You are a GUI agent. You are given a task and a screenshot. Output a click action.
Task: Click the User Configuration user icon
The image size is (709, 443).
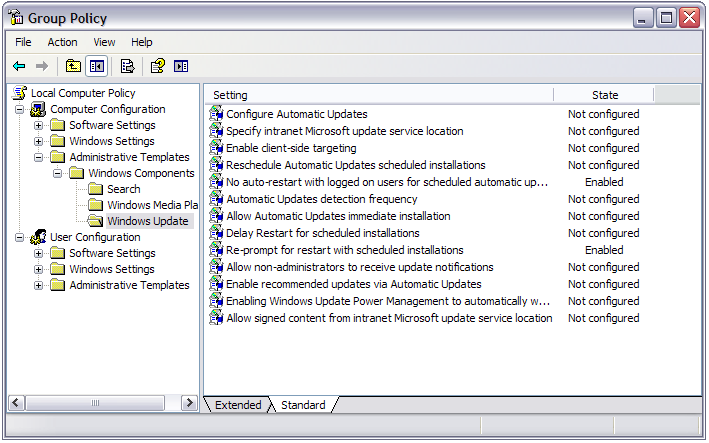click(x=38, y=237)
